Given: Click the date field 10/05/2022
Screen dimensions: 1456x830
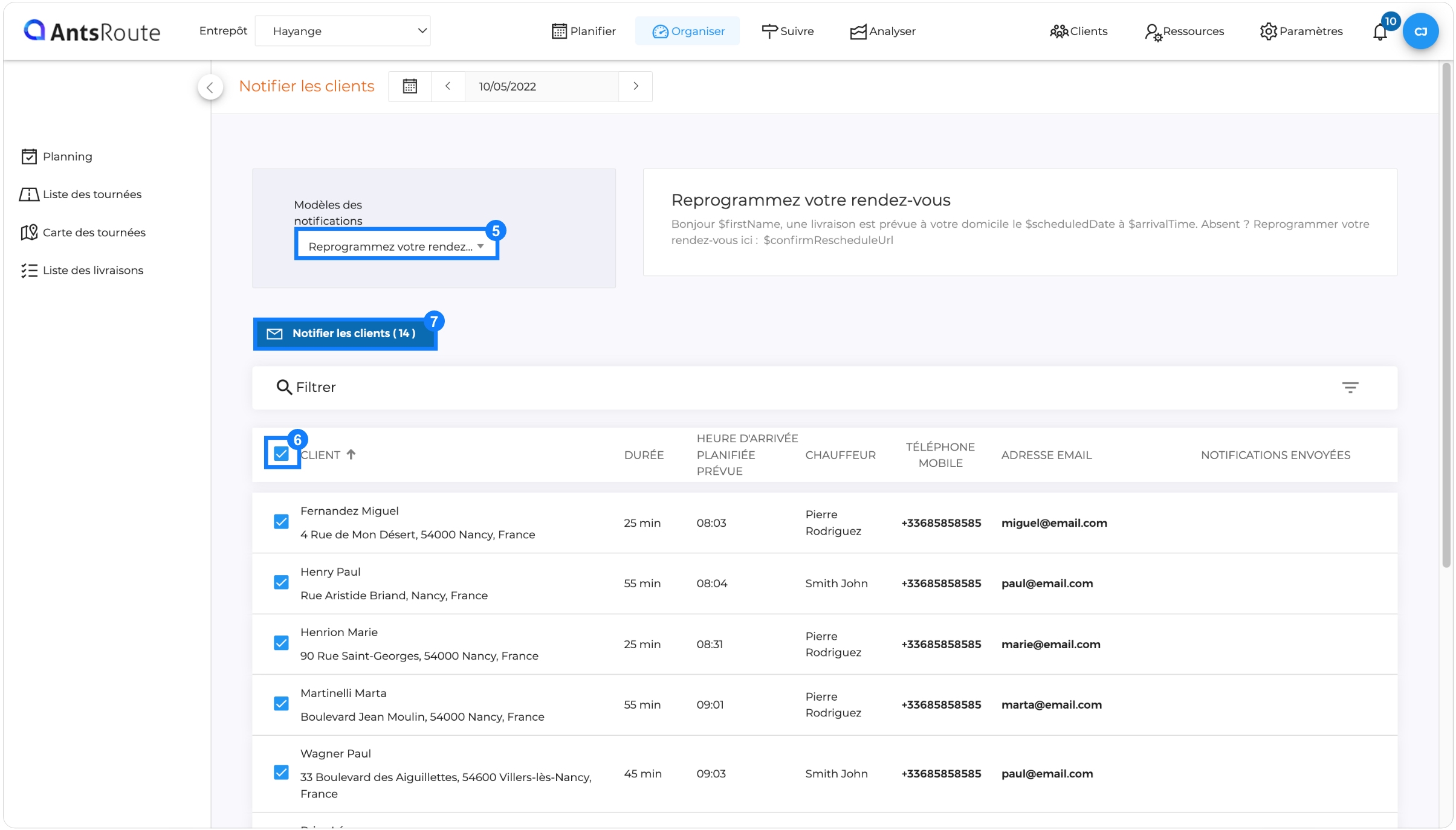Looking at the screenshot, I should (542, 86).
